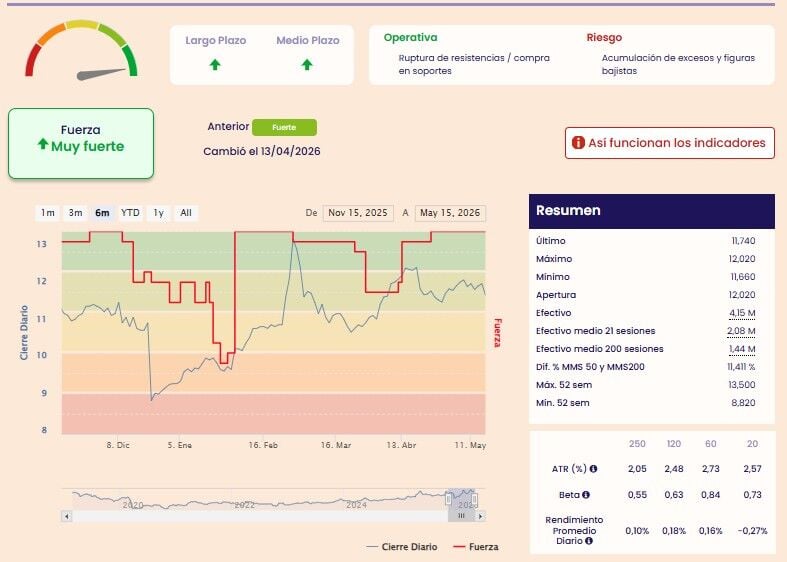Select the 3m range button

(x=75, y=213)
